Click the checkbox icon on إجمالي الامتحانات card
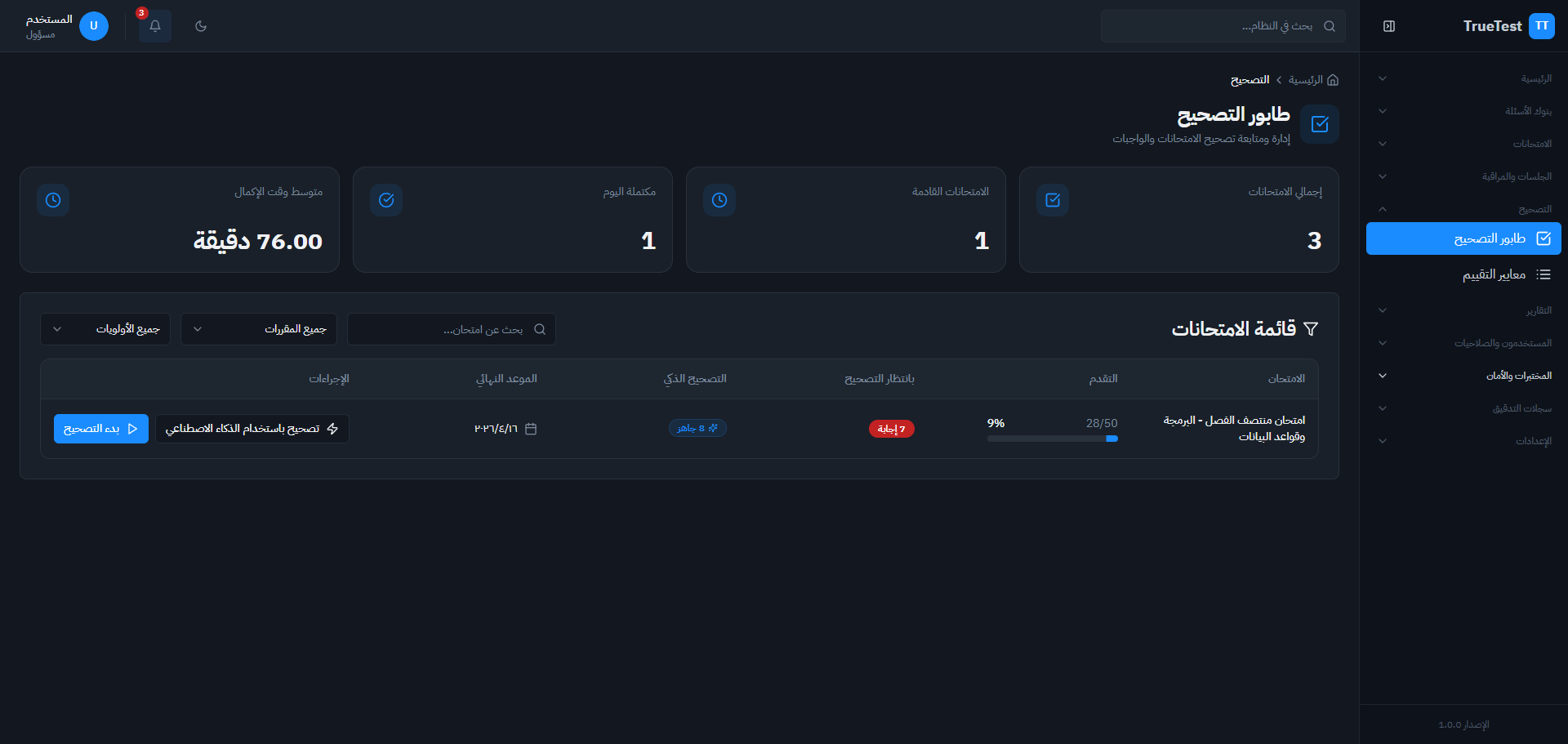Image resolution: width=1568 pixels, height=744 pixels. click(1053, 200)
